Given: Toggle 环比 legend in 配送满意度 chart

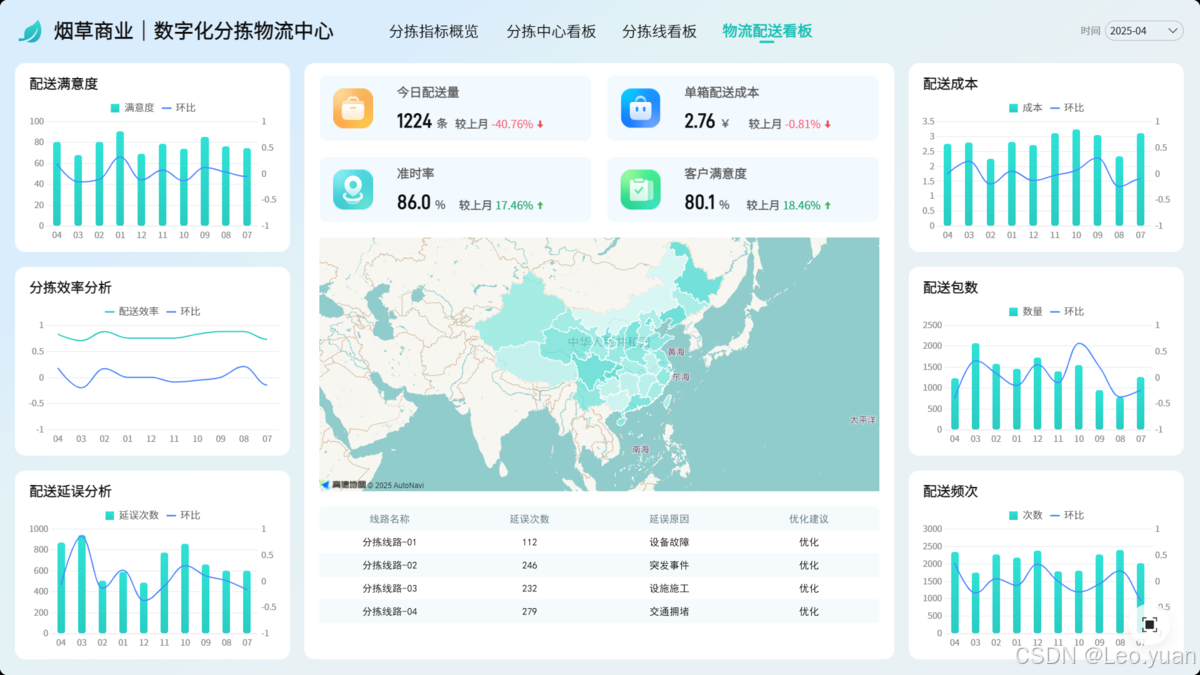Looking at the screenshot, I should pyautogui.click(x=179, y=108).
